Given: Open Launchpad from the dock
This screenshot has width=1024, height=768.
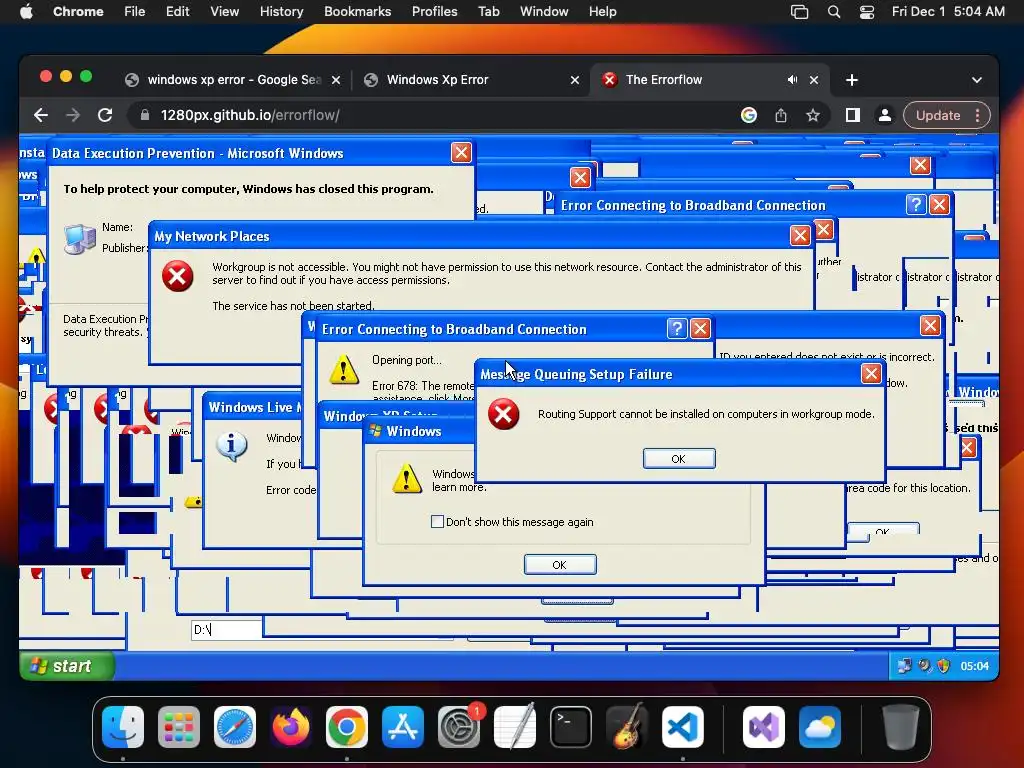Looking at the screenshot, I should click(179, 727).
